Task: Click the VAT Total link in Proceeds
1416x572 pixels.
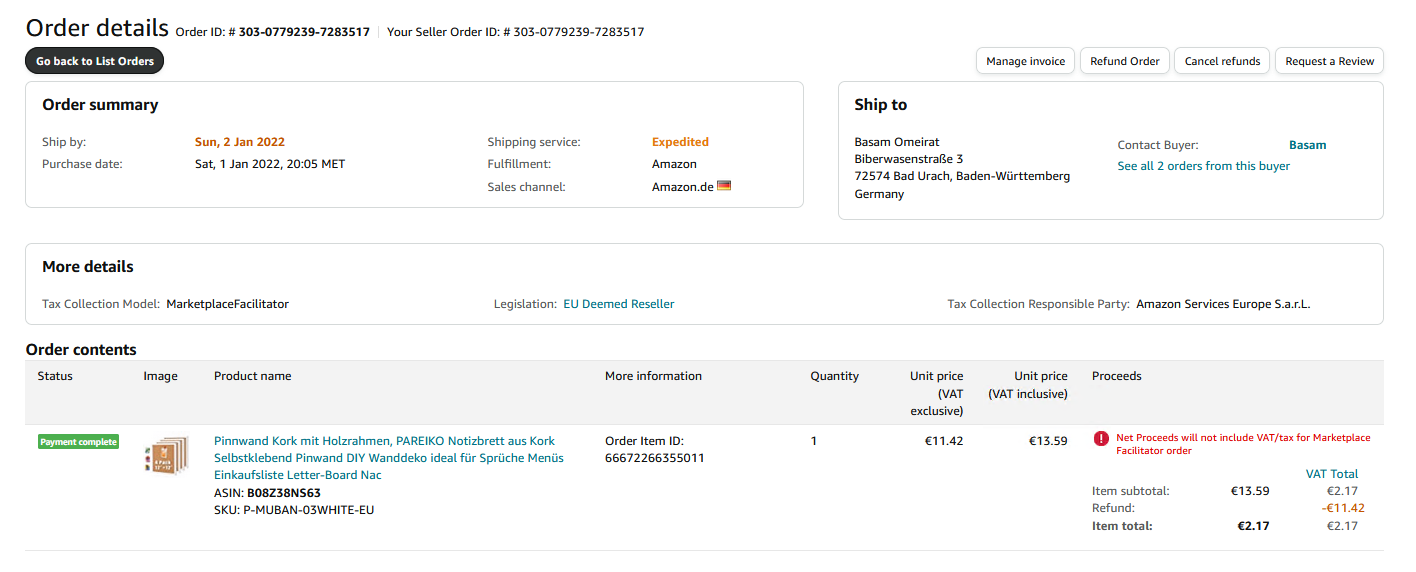Action: point(1332,474)
